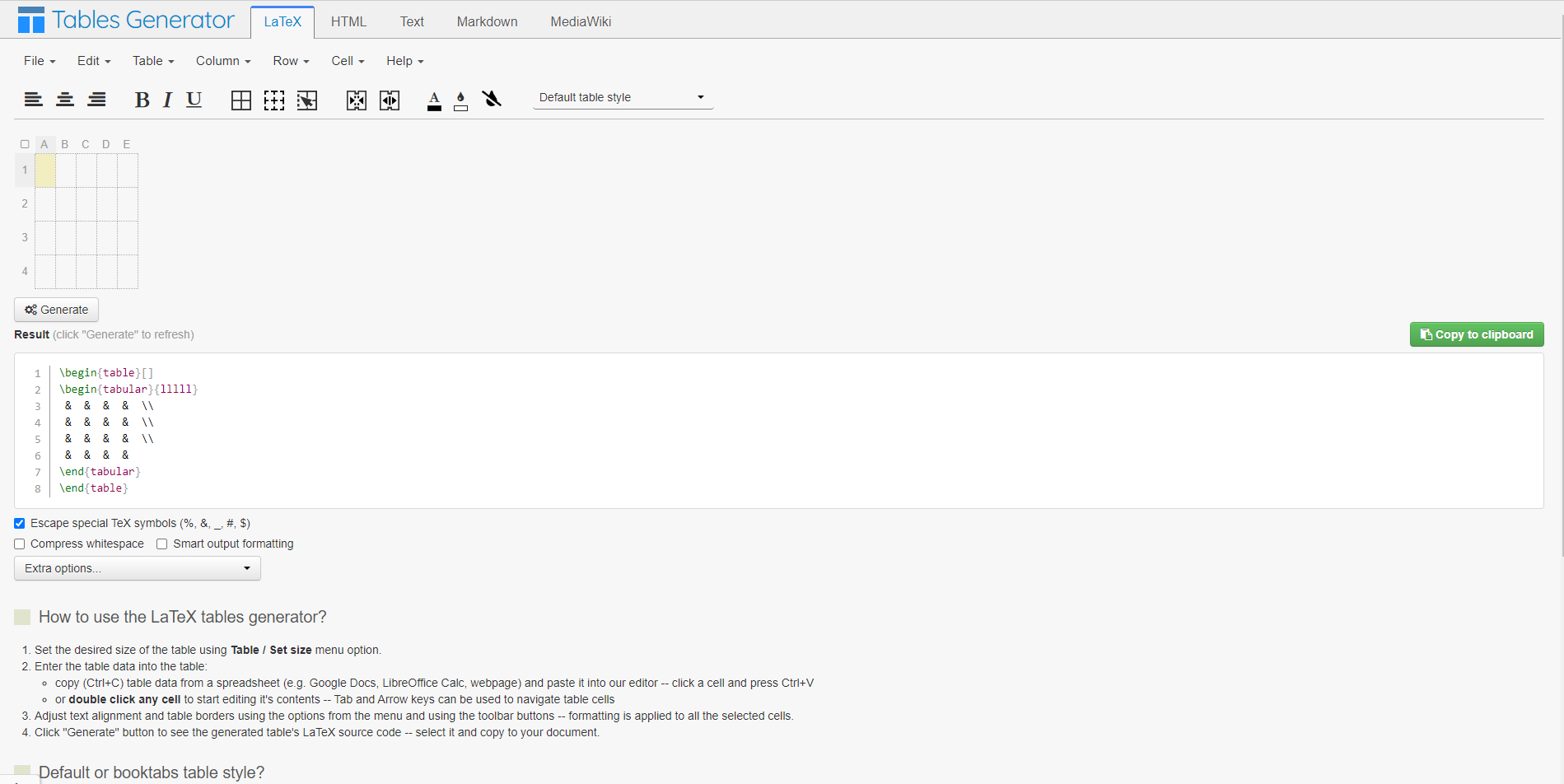1564x784 pixels.
Task: Click the Generate button
Action: 57,310
